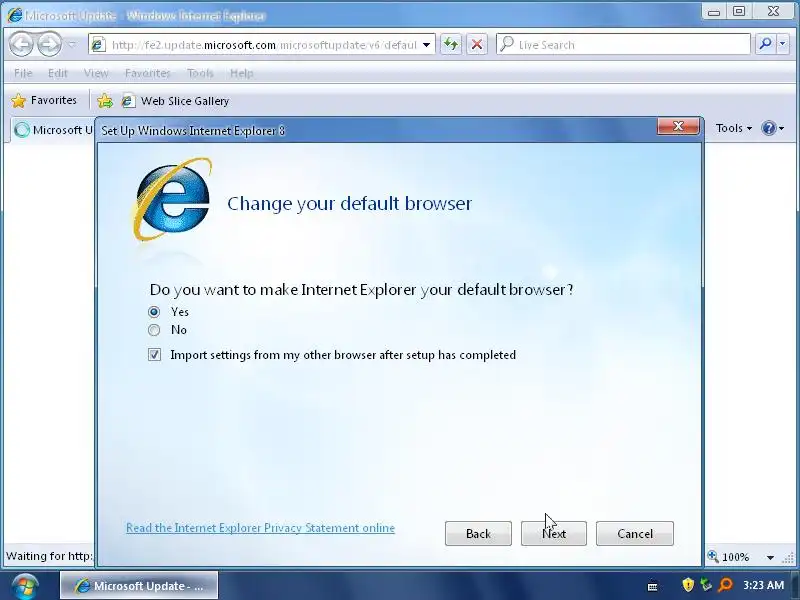Viewport: 800px width, 600px height.
Task: Click the browser Back arrow icon
Action: tap(21, 44)
